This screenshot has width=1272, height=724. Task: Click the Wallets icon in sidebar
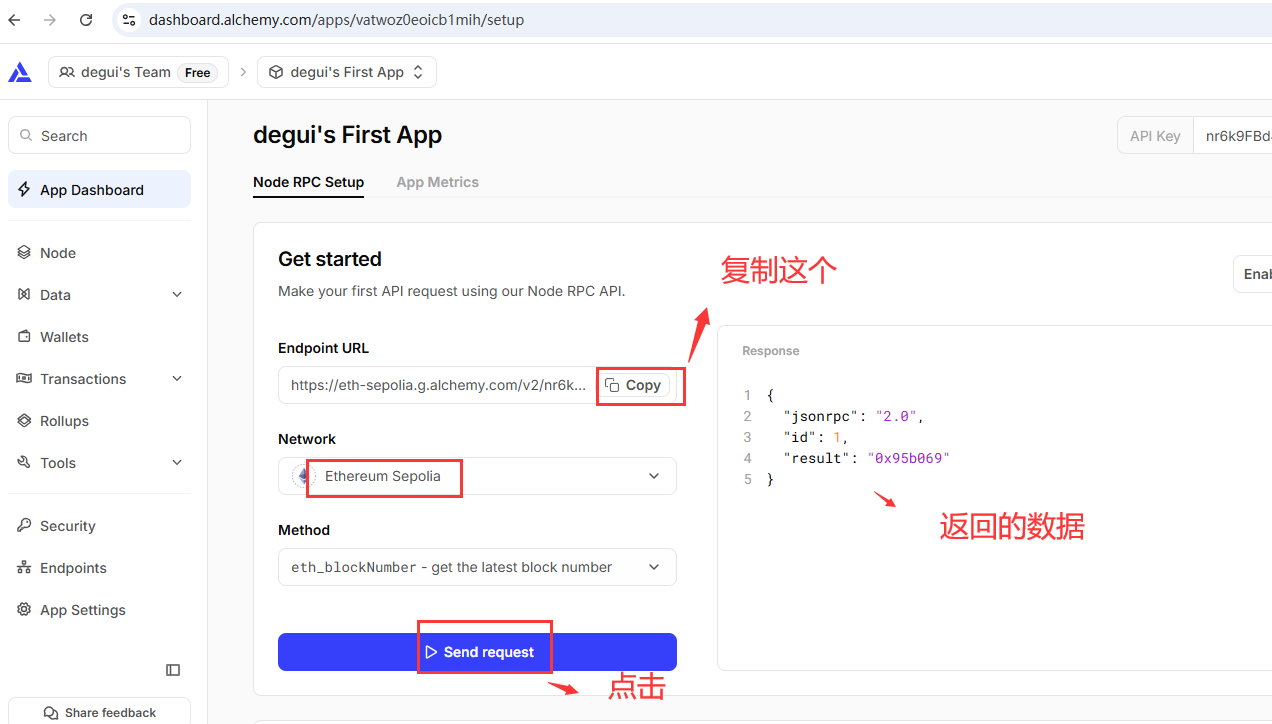pos(24,337)
